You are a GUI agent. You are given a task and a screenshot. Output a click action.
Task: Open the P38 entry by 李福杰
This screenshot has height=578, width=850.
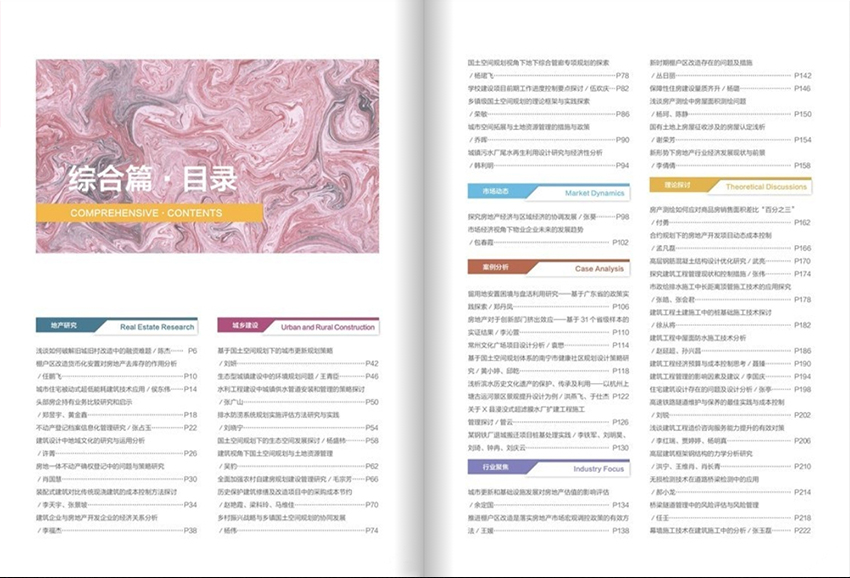[x=190, y=530]
